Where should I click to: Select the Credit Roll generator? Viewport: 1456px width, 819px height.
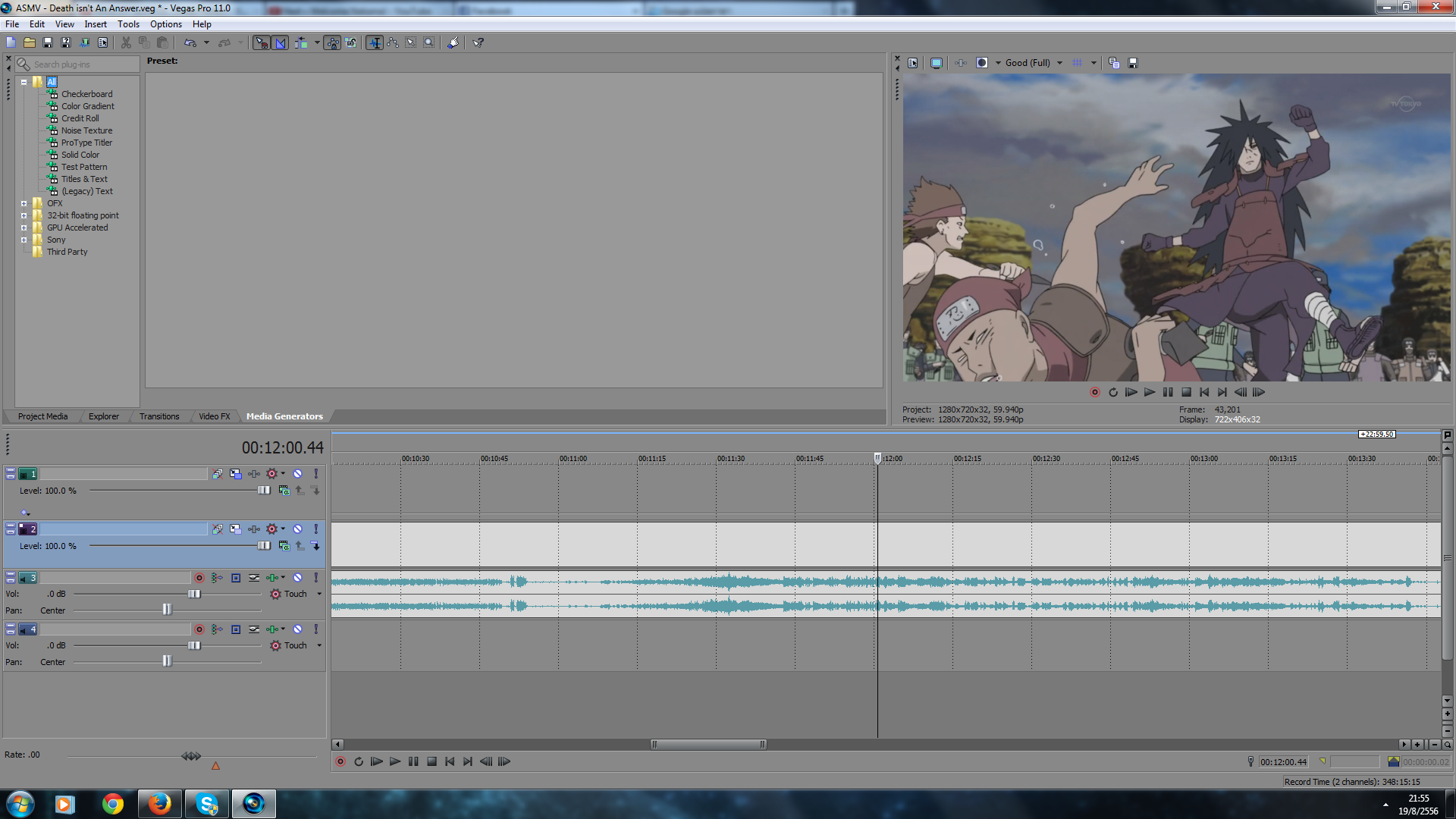[80, 118]
